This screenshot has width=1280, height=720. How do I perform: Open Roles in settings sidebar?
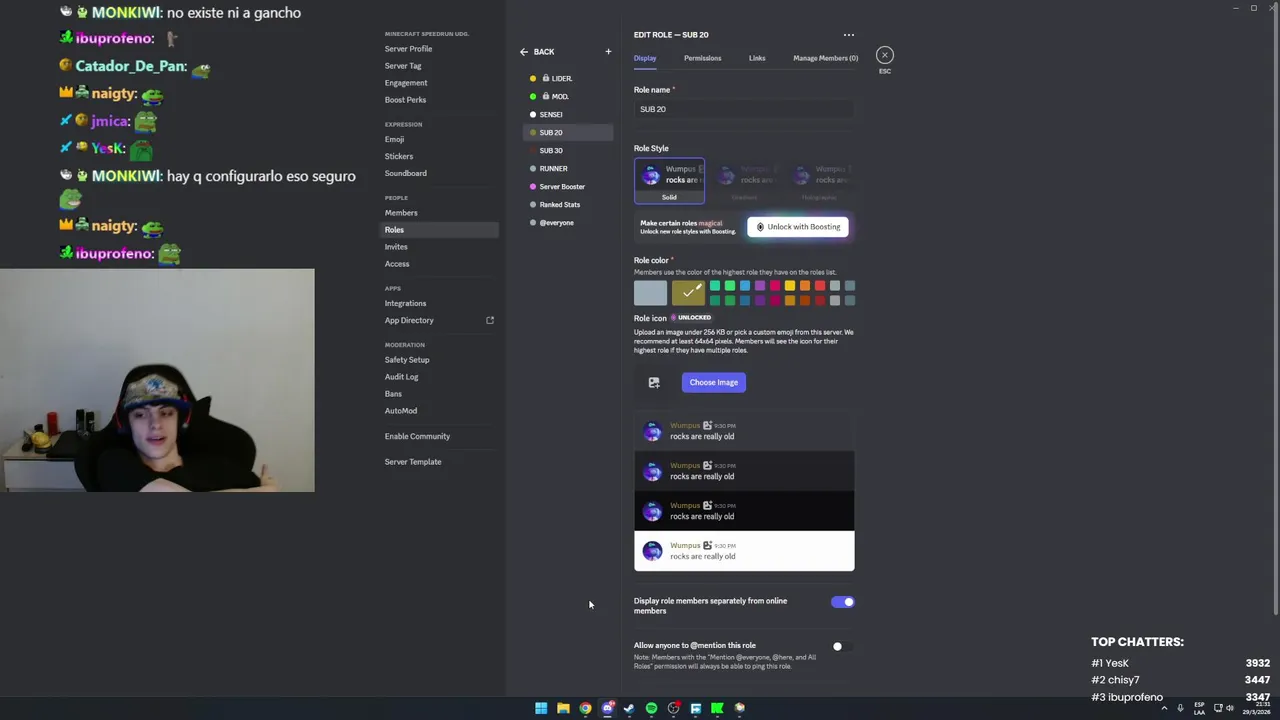[440, 230]
